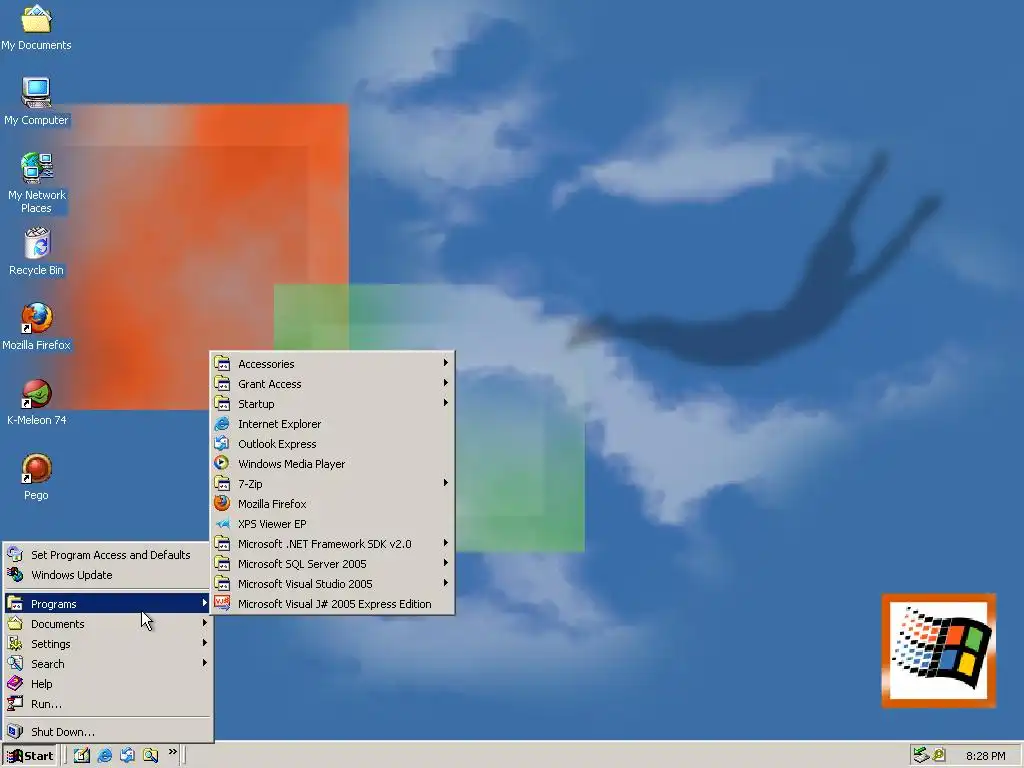Expand Microsoft SQL Server 2005 folder
Image resolution: width=1024 pixels, height=768 pixels.
(x=332, y=564)
